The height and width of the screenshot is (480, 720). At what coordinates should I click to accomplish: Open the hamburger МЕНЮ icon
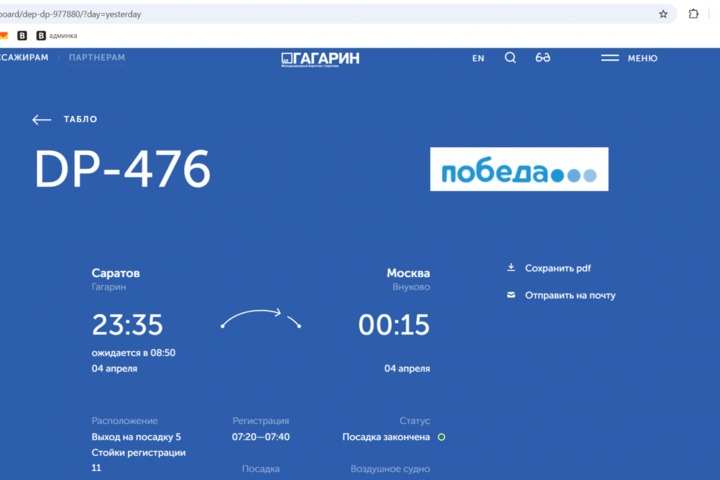(x=610, y=58)
